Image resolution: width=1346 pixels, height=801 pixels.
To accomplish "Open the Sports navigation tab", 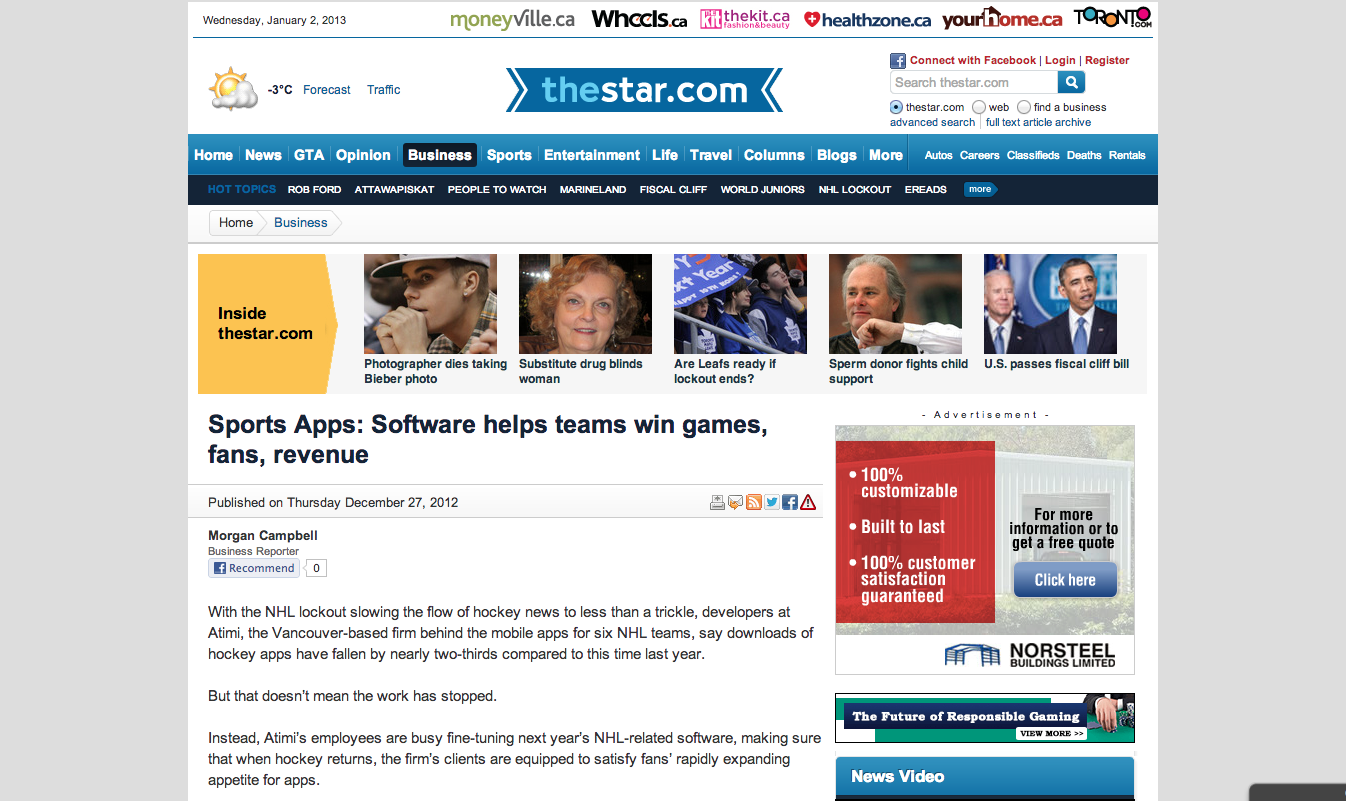I will tap(509, 155).
